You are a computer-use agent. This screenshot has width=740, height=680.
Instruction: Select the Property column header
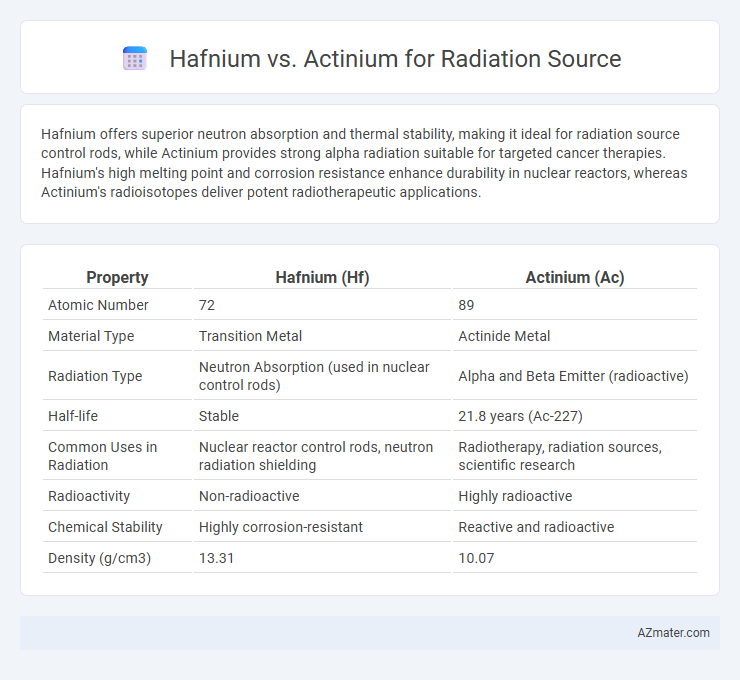pos(117,277)
